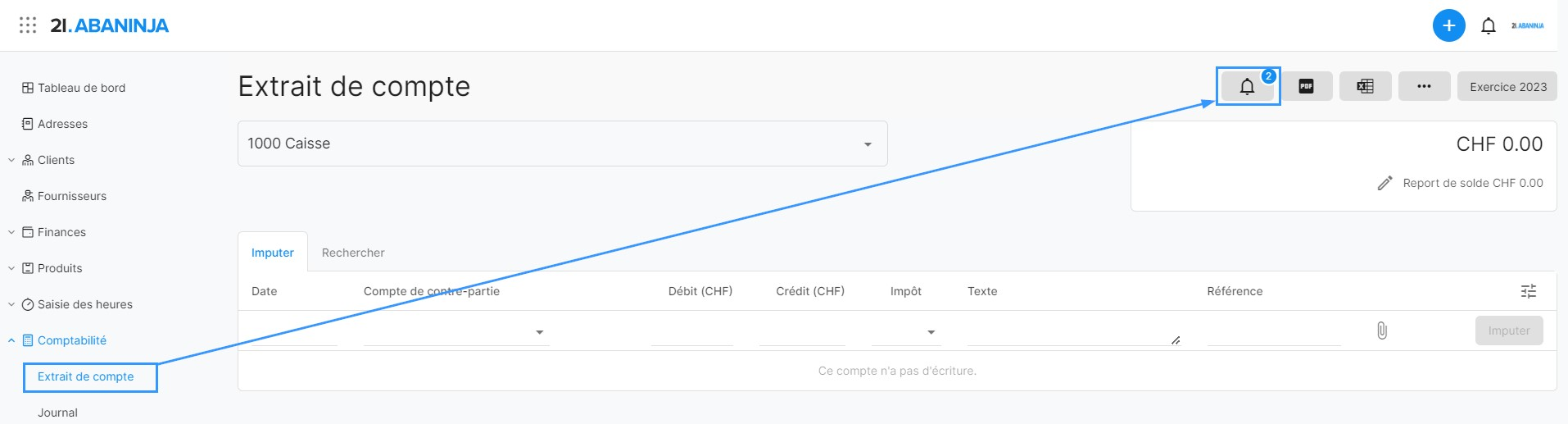
Task: Click the Exercice 2023 button
Action: point(1507,87)
